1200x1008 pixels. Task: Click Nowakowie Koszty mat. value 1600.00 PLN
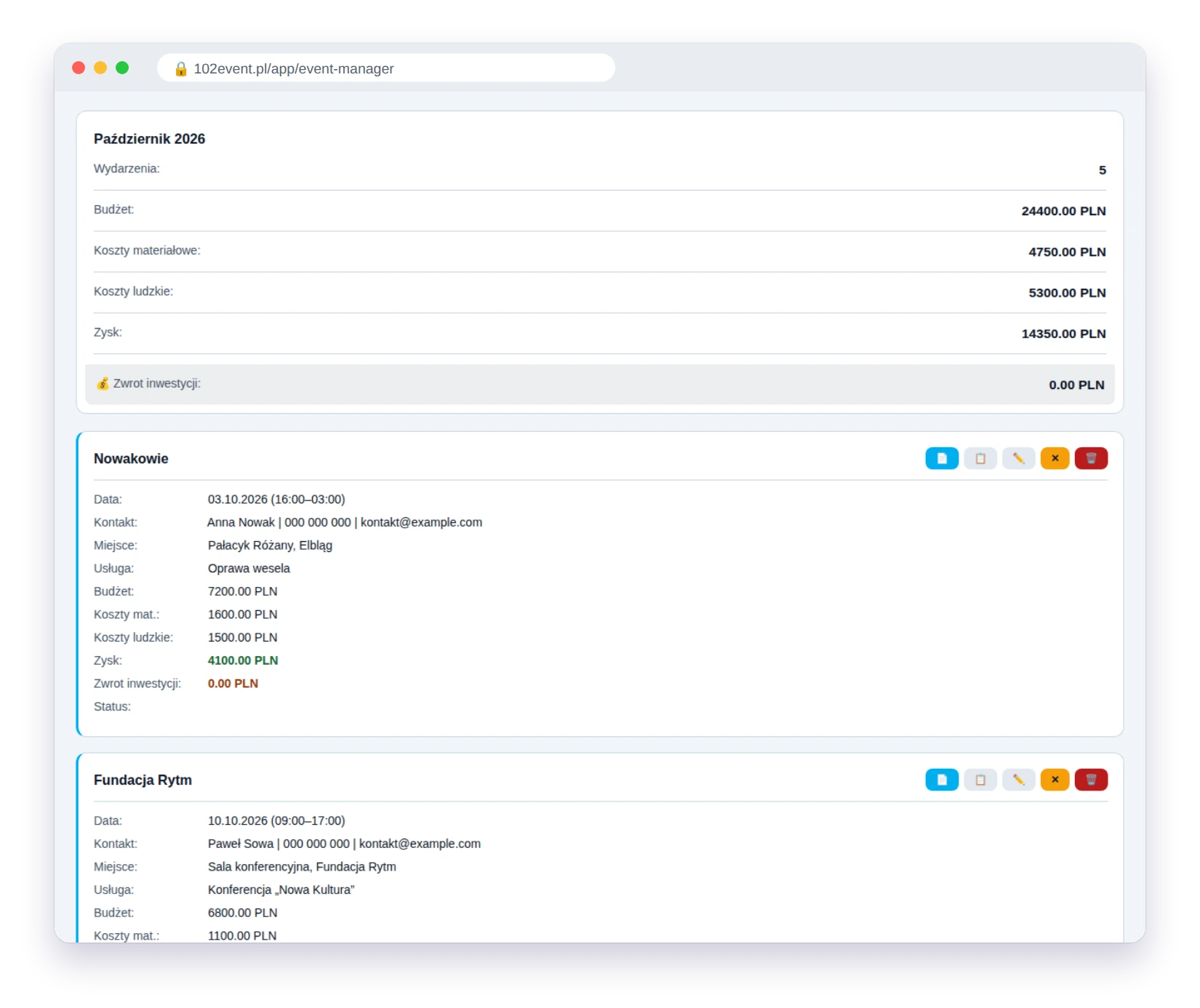(x=243, y=615)
